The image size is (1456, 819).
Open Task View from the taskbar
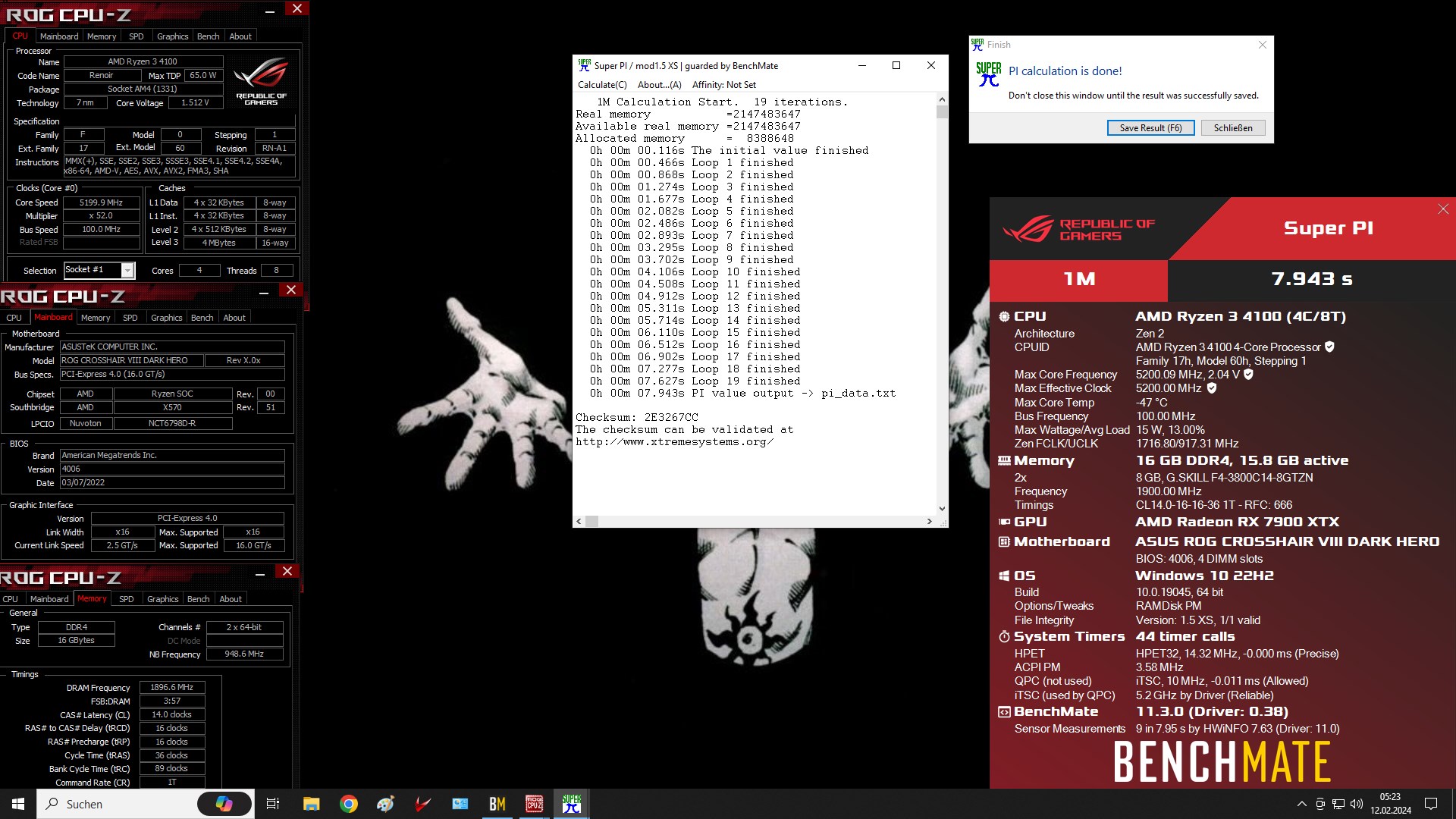click(273, 804)
